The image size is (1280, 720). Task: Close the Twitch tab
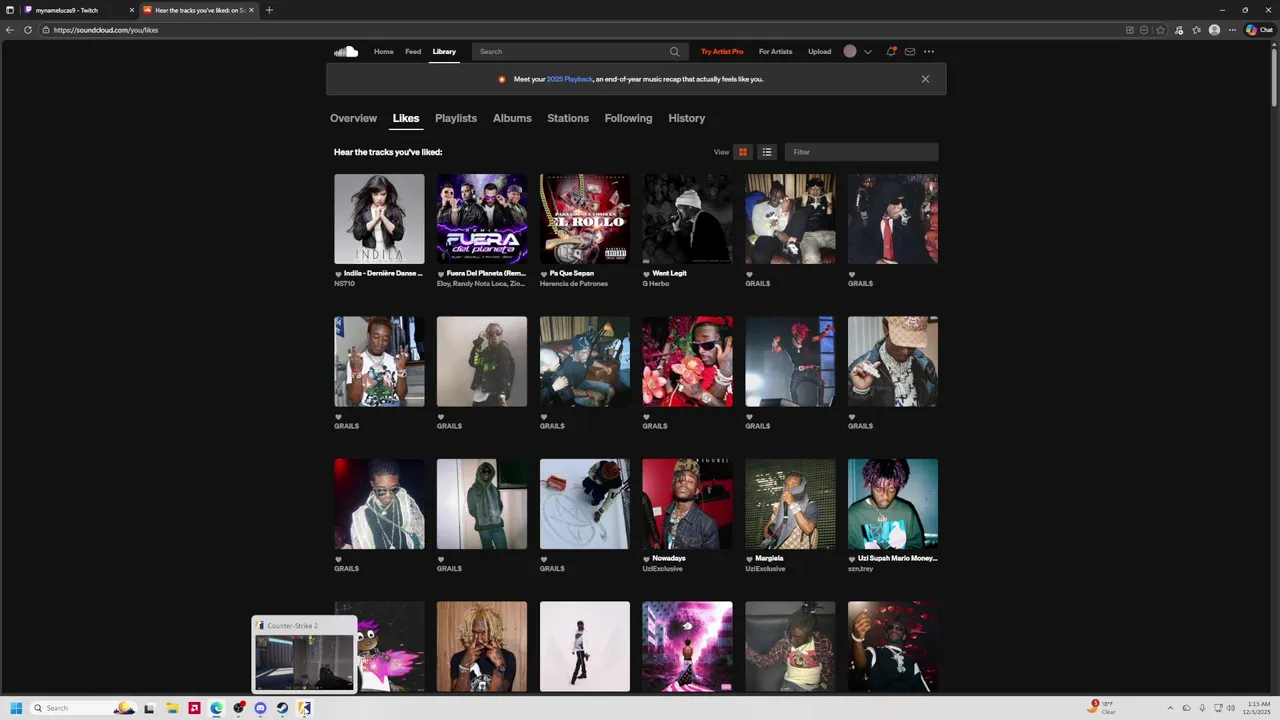click(x=131, y=10)
